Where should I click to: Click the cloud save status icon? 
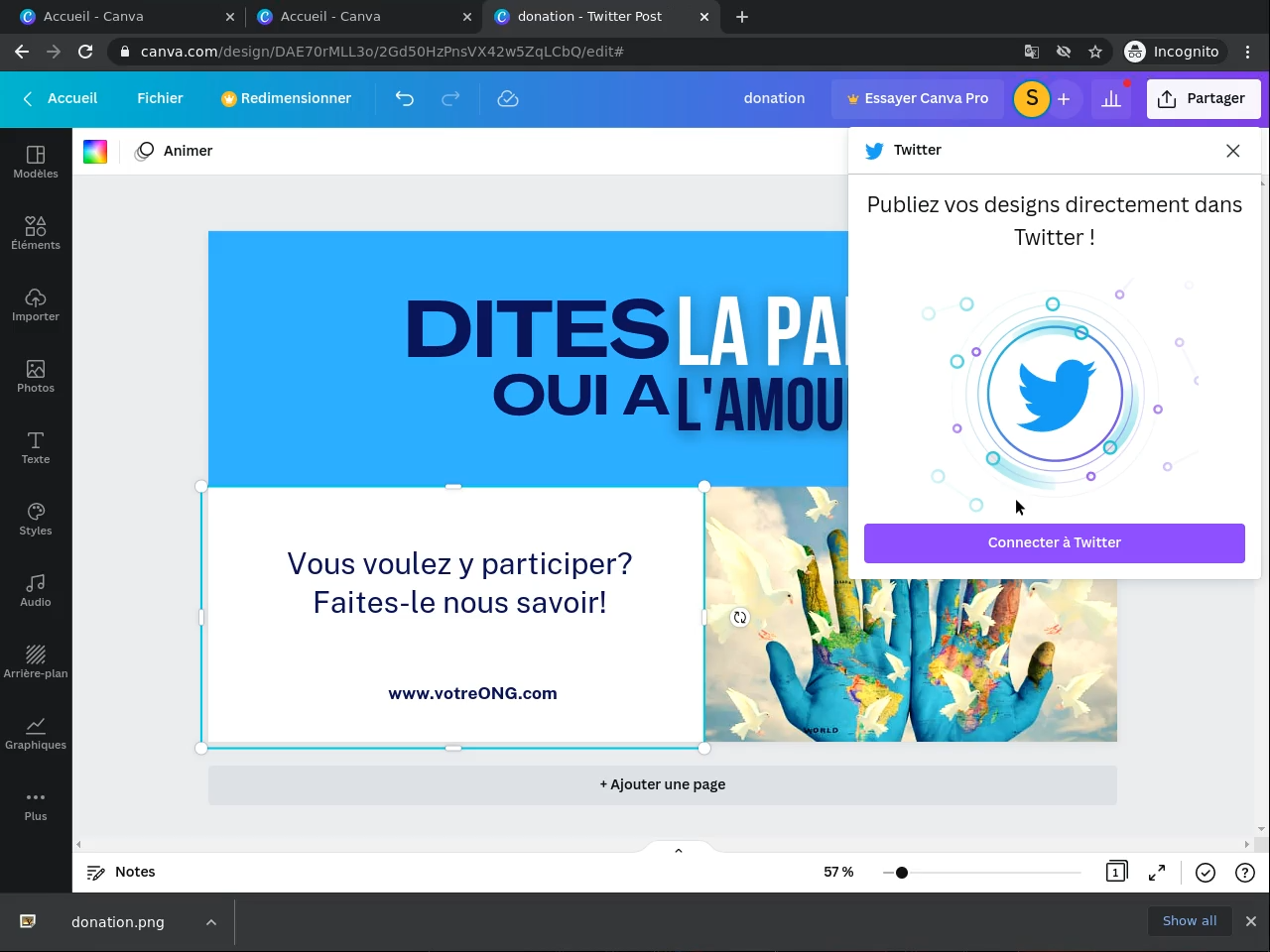(x=508, y=98)
